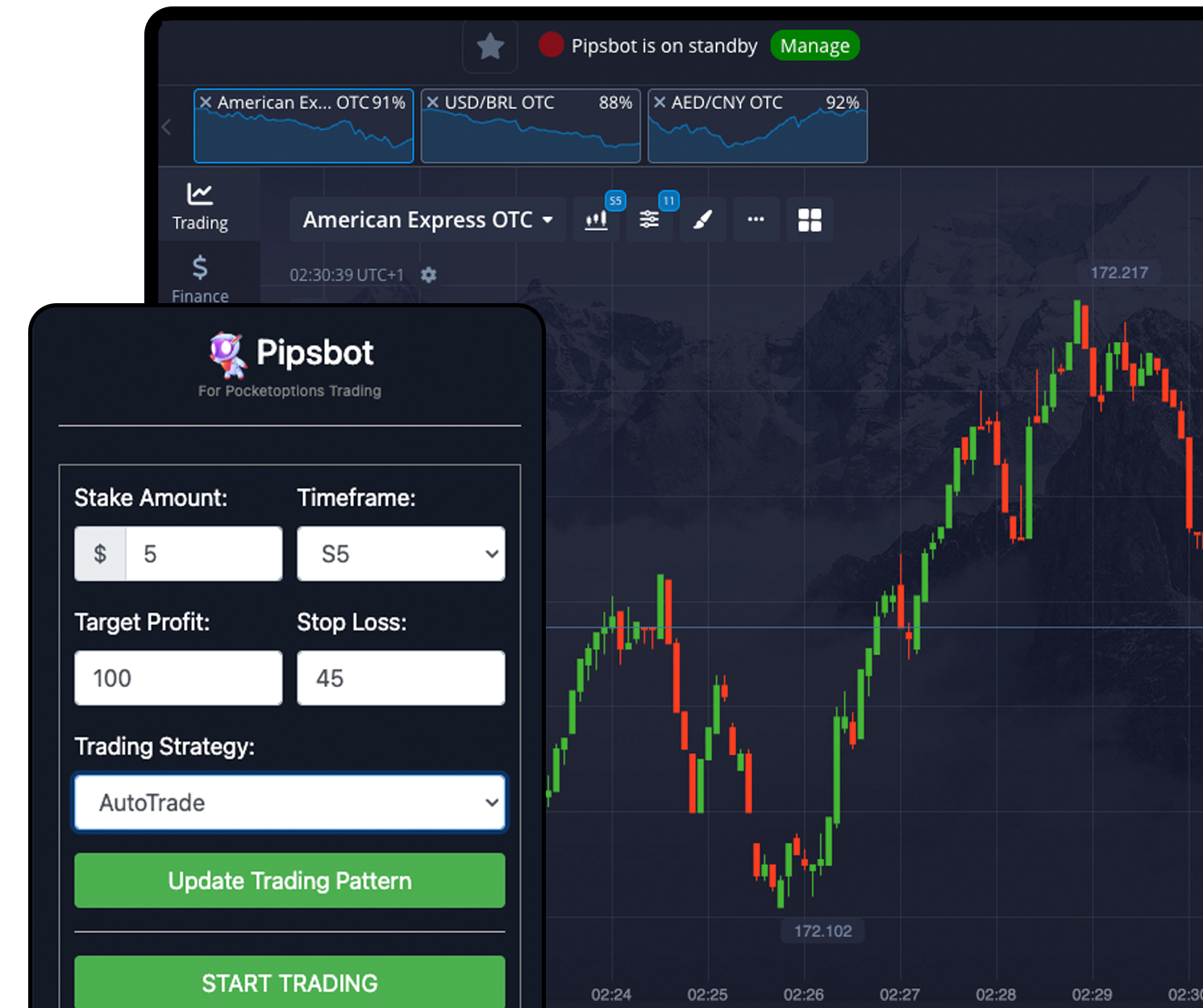
Task: Click the red Pipsbot standby indicator
Action: click(x=551, y=45)
